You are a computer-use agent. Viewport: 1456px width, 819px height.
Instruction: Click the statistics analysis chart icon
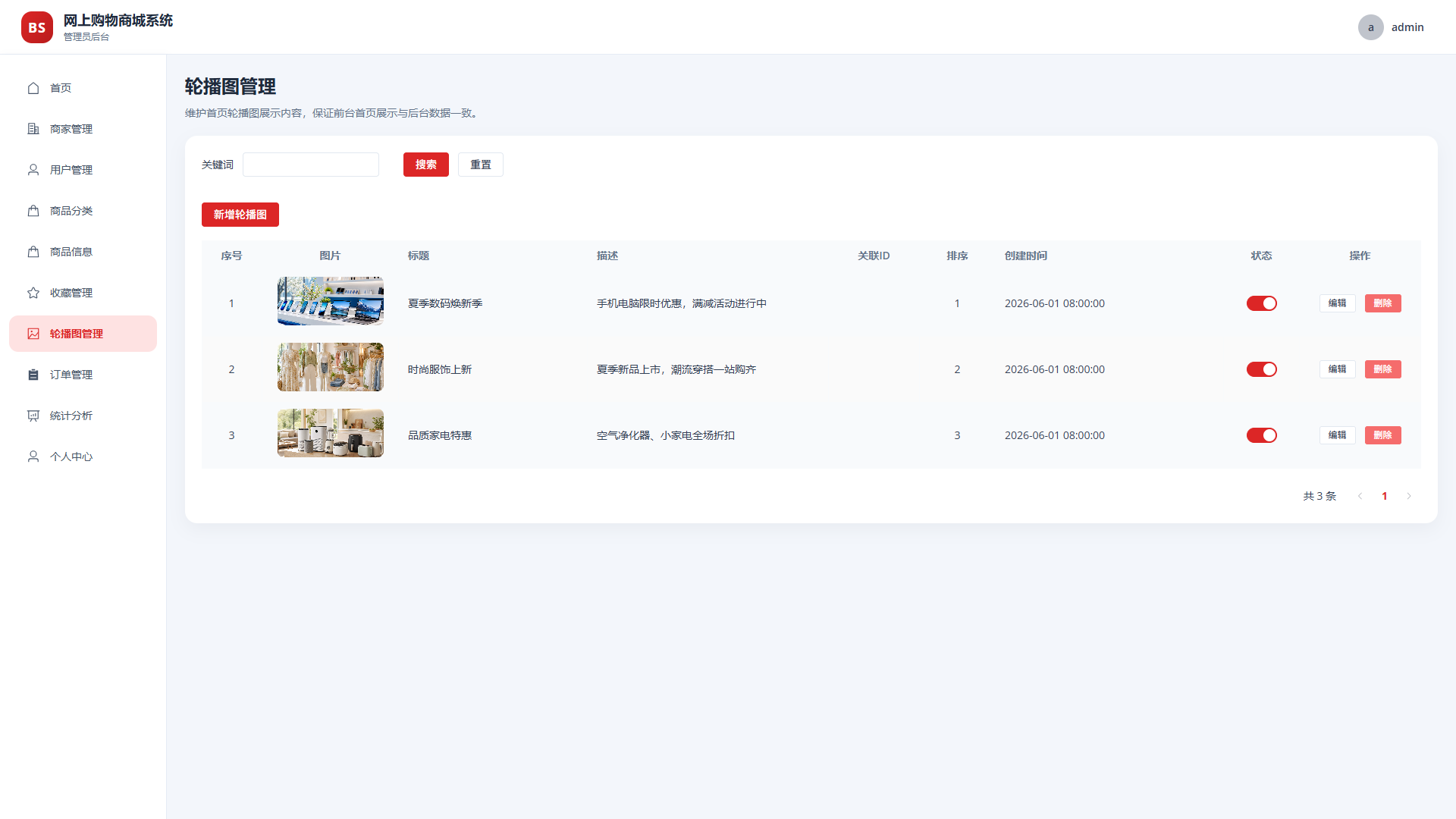33,416
